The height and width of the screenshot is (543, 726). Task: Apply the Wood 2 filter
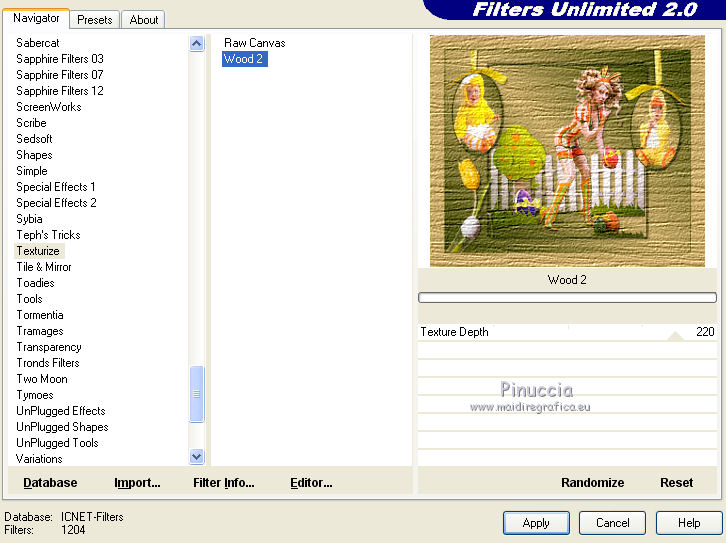pyautogui.click(x=536, y=523)
